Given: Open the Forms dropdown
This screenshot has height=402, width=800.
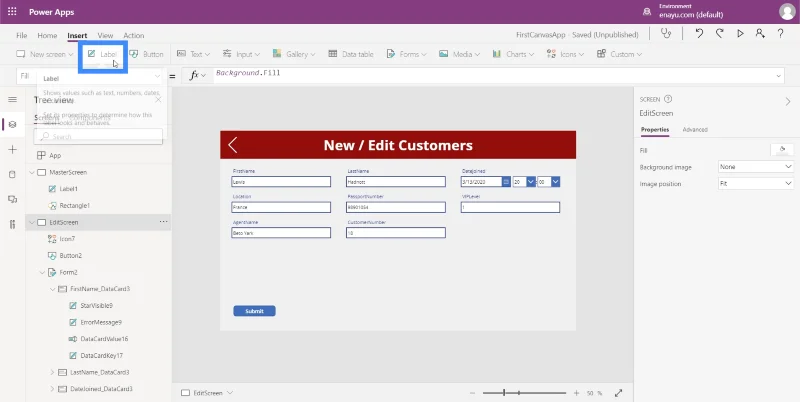Looking at the screenshot, I should [x=406, y=54].
